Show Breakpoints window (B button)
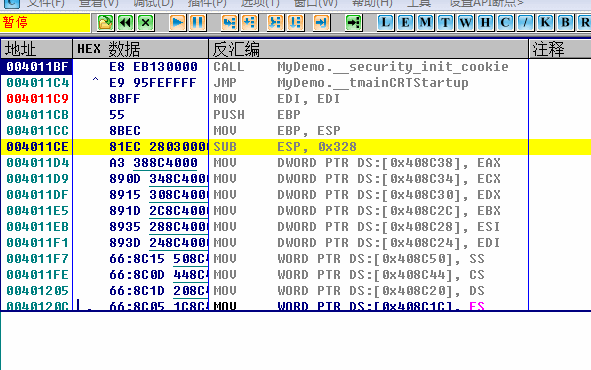 pyautogui.click(x=565, y=23)
